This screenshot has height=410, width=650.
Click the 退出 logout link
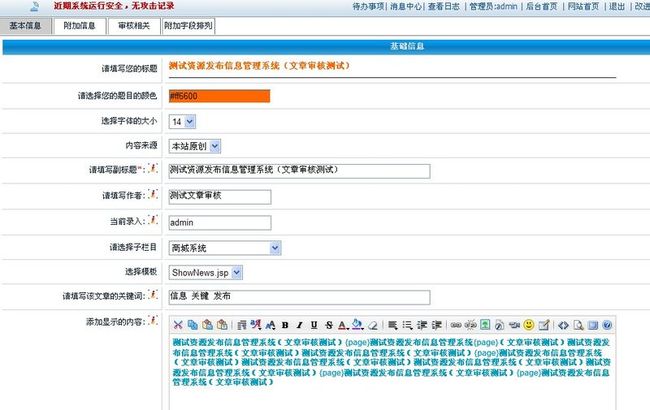click(617, 6)
